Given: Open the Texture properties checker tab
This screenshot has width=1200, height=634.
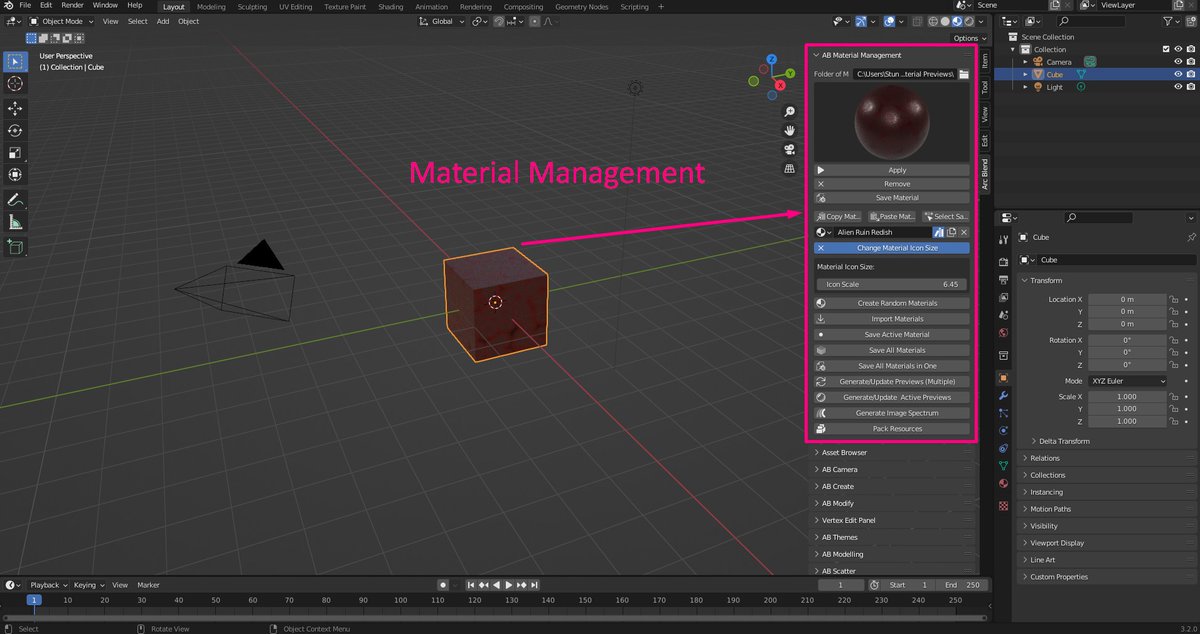Looking at the screenshot, I should 1004,506.
